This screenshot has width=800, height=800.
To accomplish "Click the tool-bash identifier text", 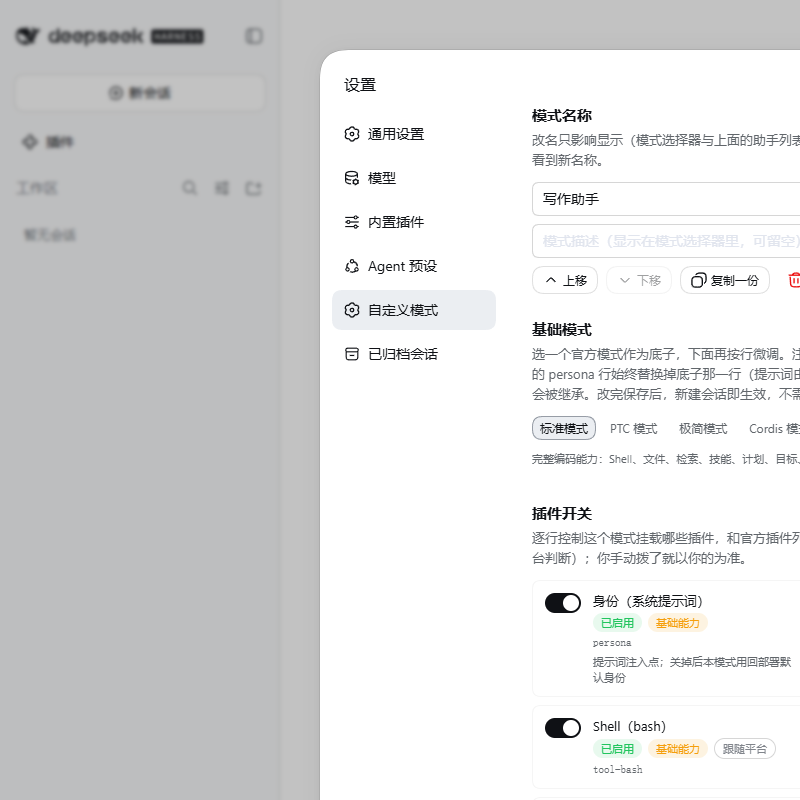I will point(617,769).
